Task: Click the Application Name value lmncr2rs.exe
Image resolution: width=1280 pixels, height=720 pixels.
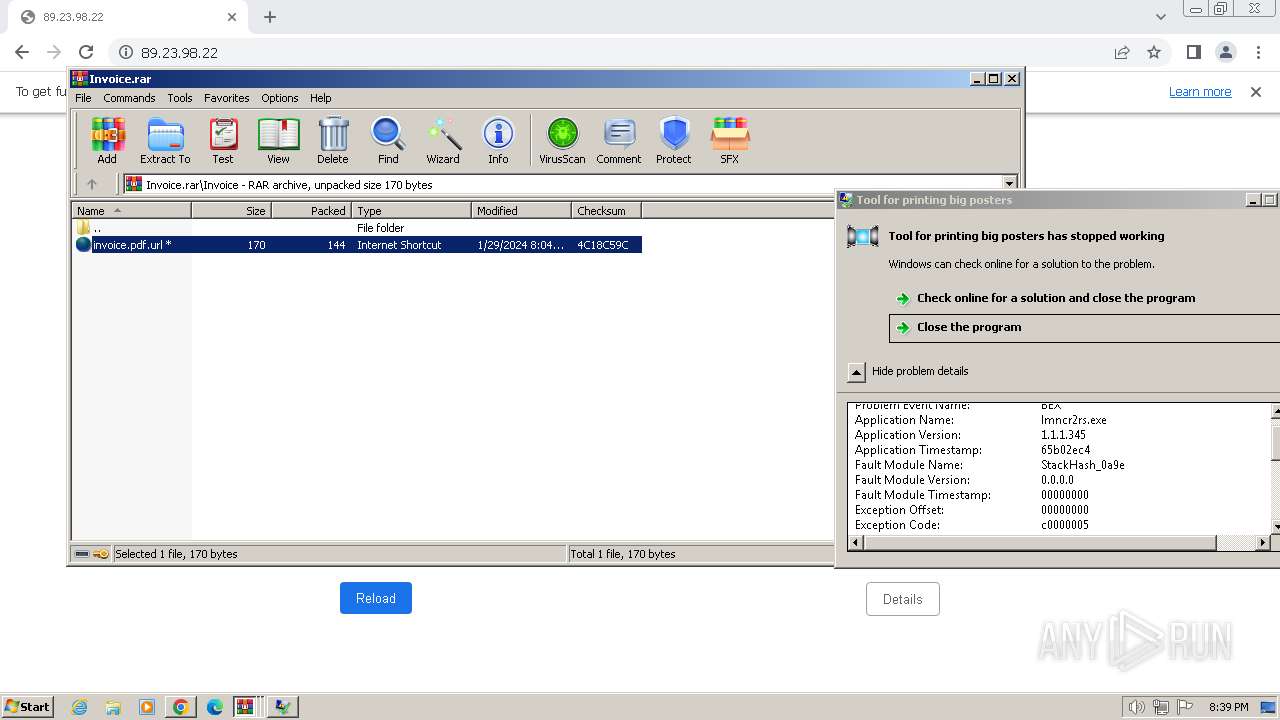Action: click(x=1073, y=420)
